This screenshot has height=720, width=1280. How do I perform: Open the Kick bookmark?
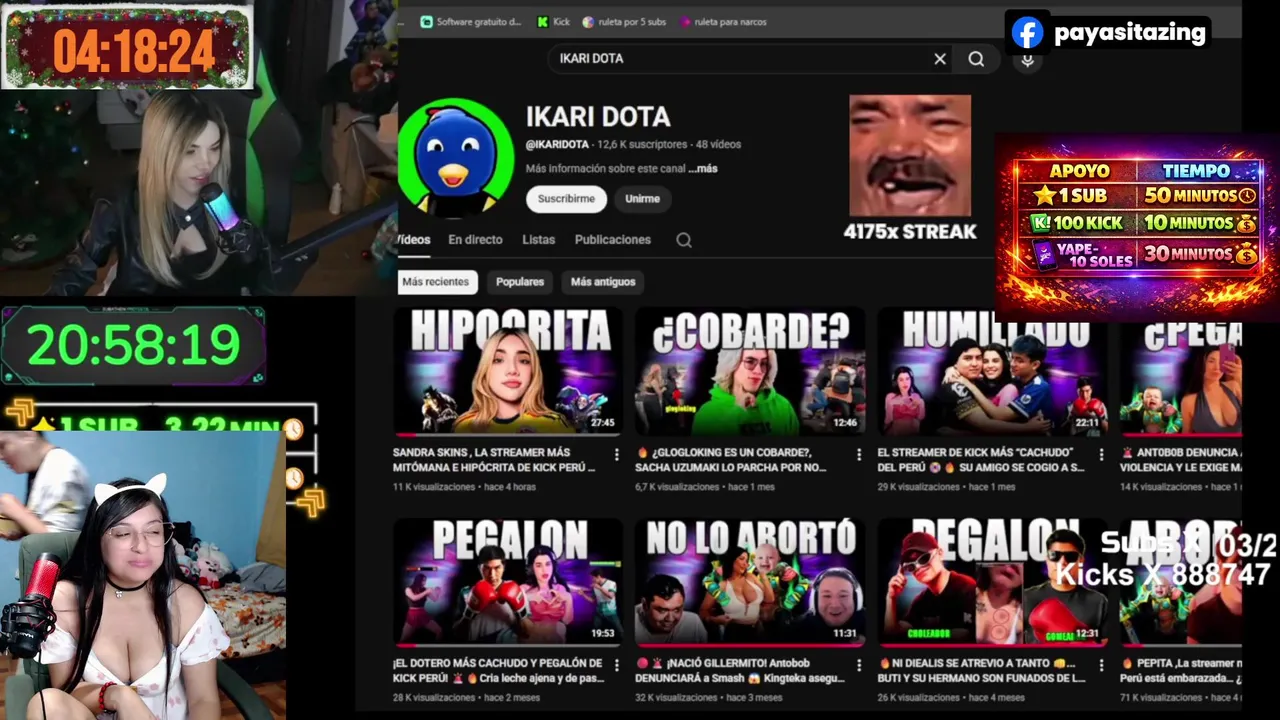553,22
